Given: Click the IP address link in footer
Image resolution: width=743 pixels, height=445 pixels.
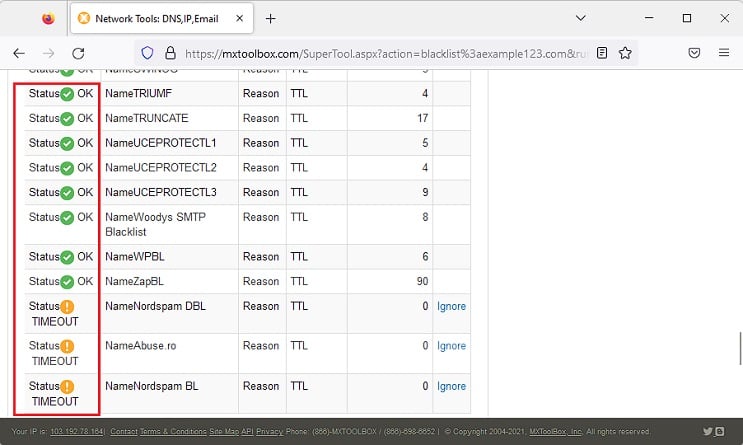Looking at the screenshot, I should [x=77, y=431].
